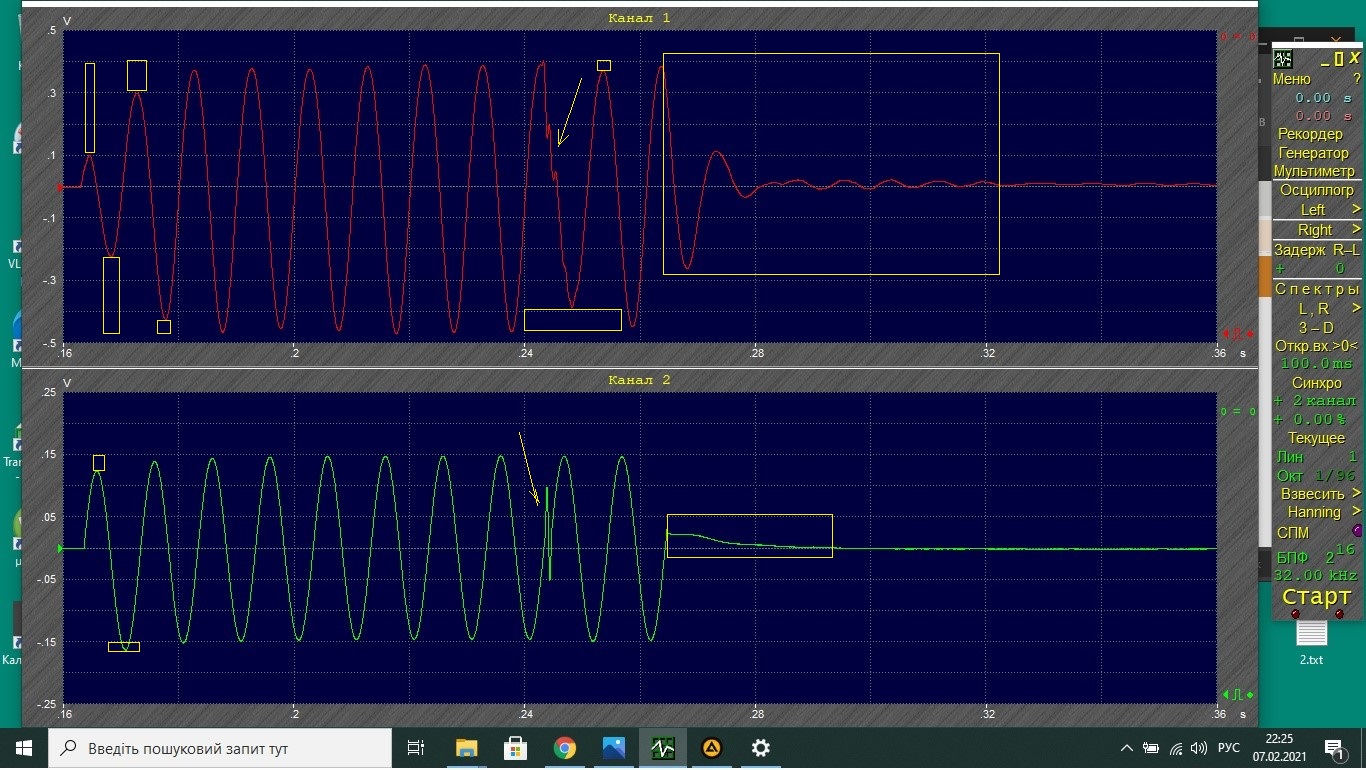Toggle the purple СПМ indicator

pos(1356,531)
